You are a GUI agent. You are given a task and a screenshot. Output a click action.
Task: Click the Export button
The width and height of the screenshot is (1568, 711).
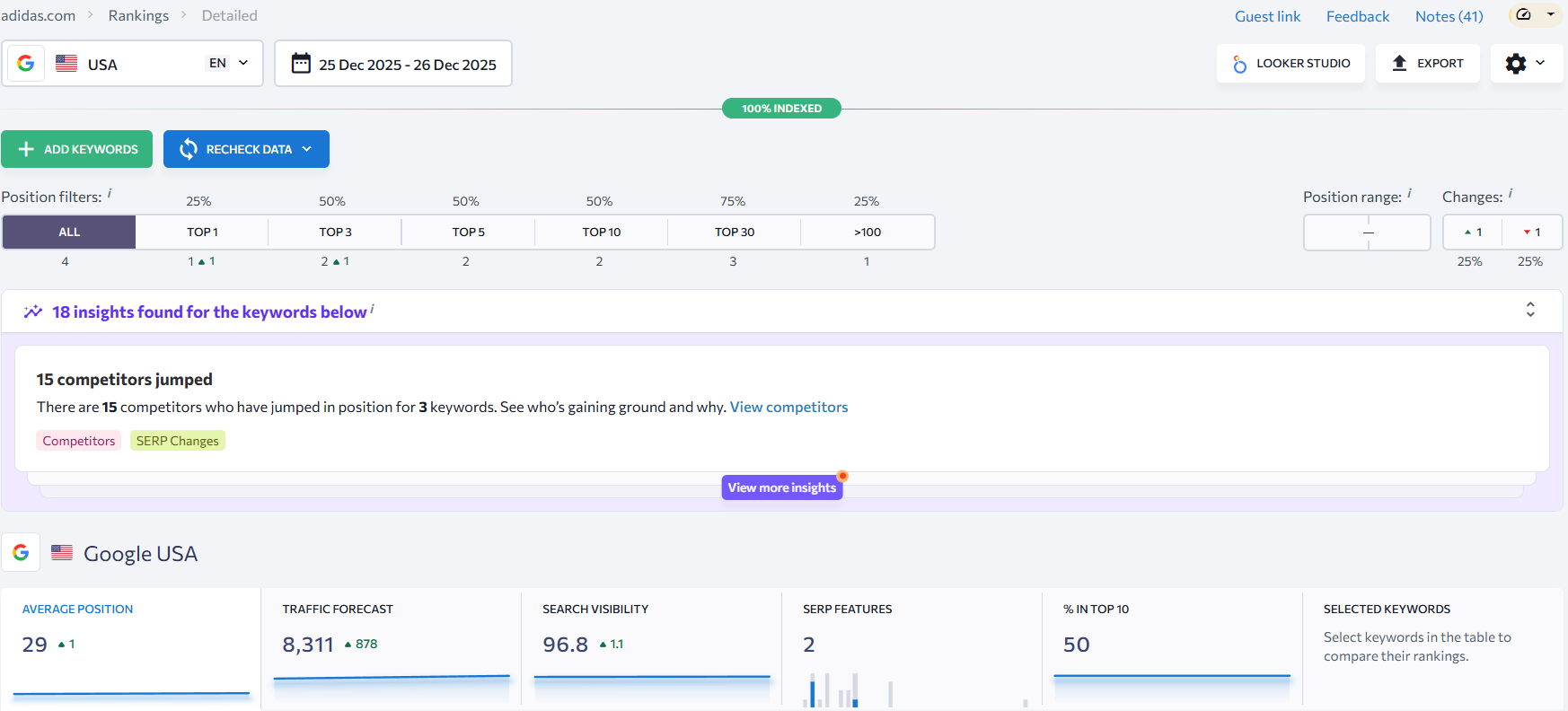click(x=1427, y=64)
